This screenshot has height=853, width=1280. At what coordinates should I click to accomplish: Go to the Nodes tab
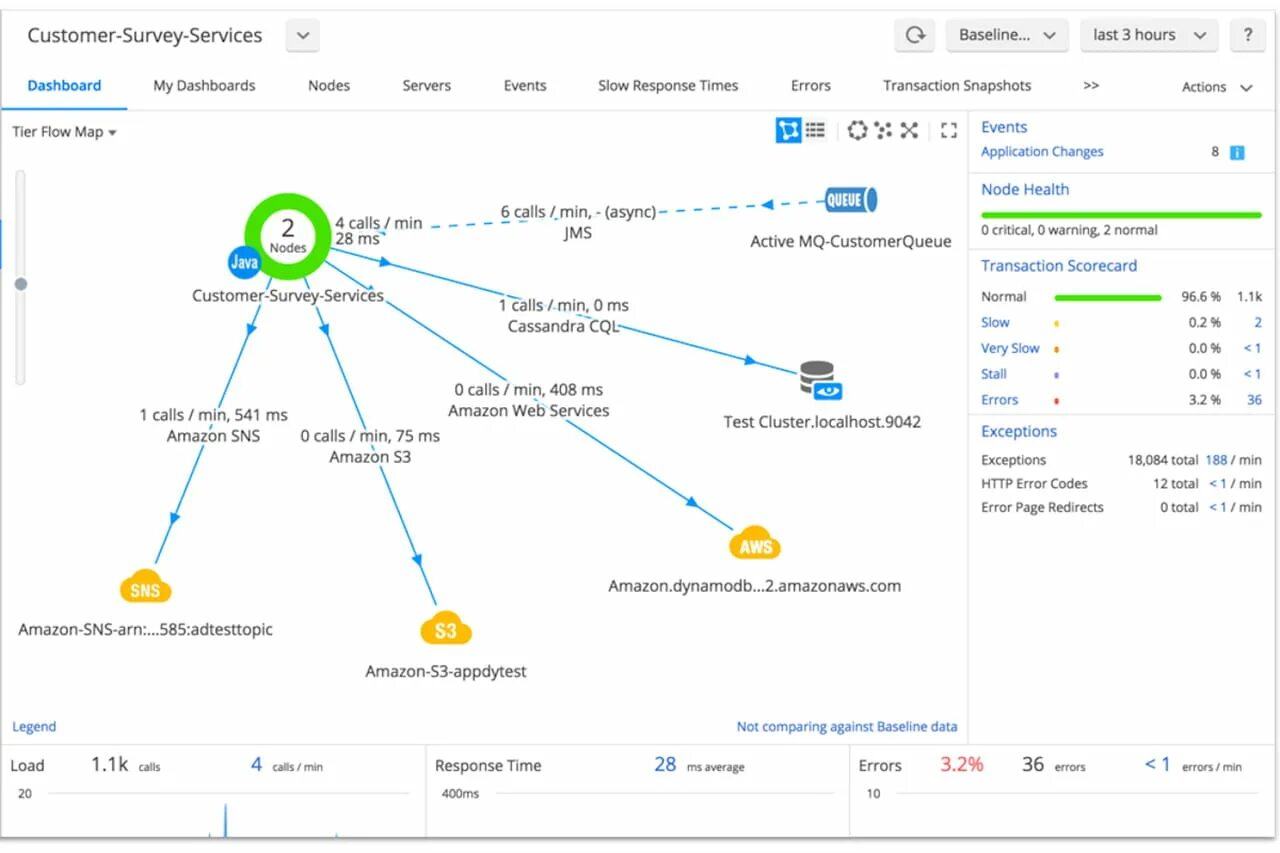tap(329, 86)
